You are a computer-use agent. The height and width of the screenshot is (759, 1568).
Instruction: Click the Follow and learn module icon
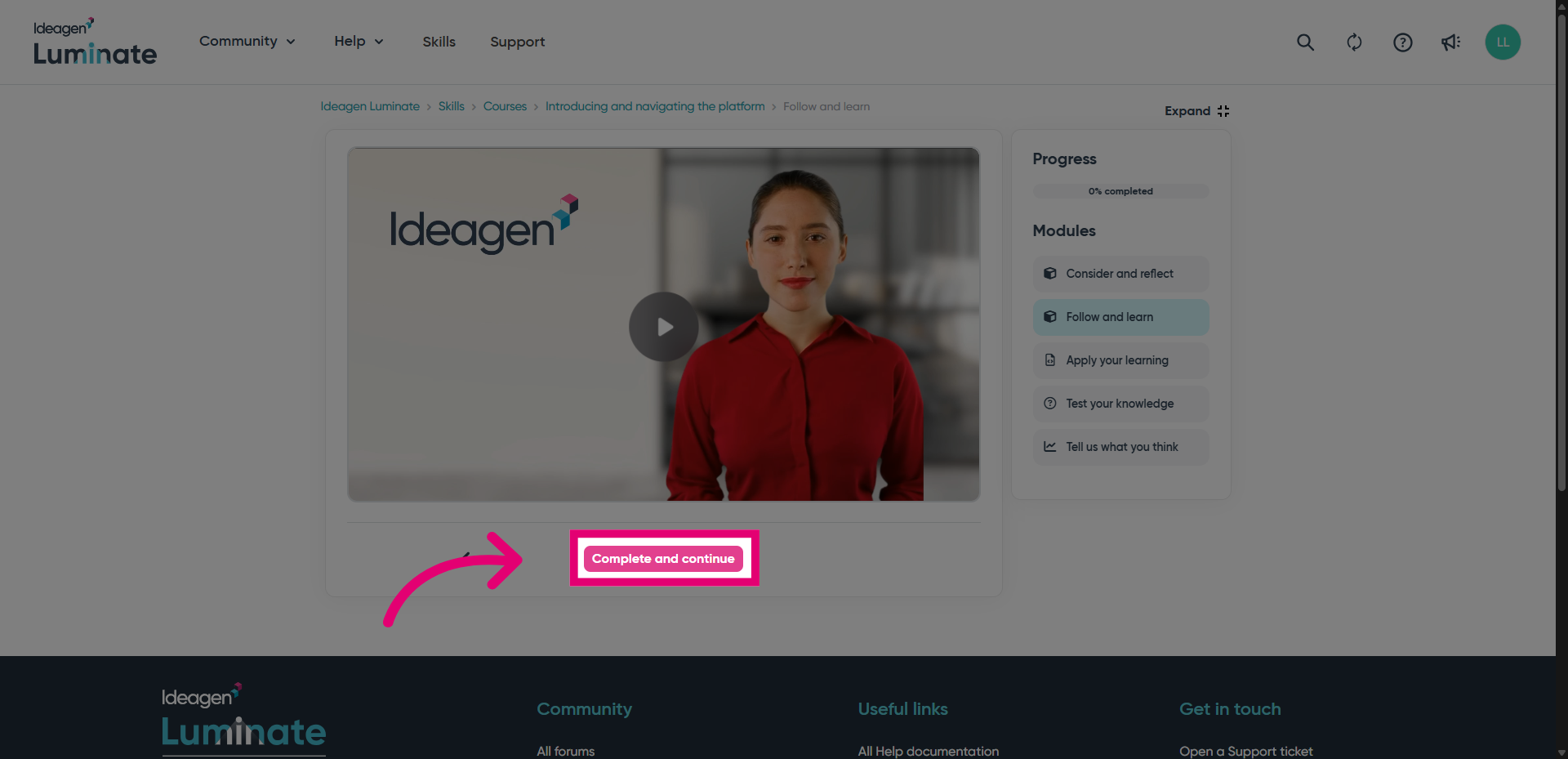(1050, 317)
